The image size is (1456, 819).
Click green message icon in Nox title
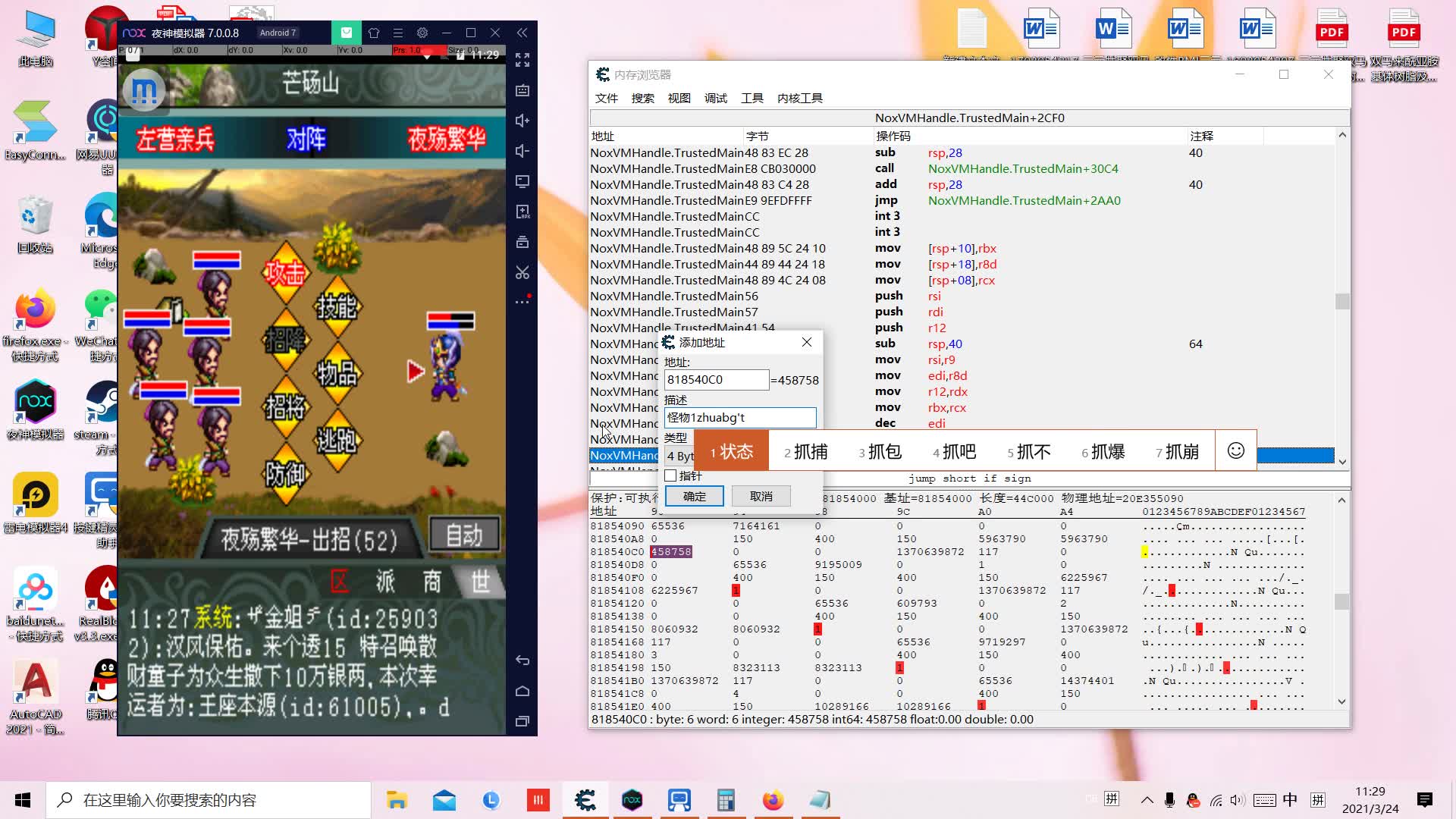pos(347,33)
